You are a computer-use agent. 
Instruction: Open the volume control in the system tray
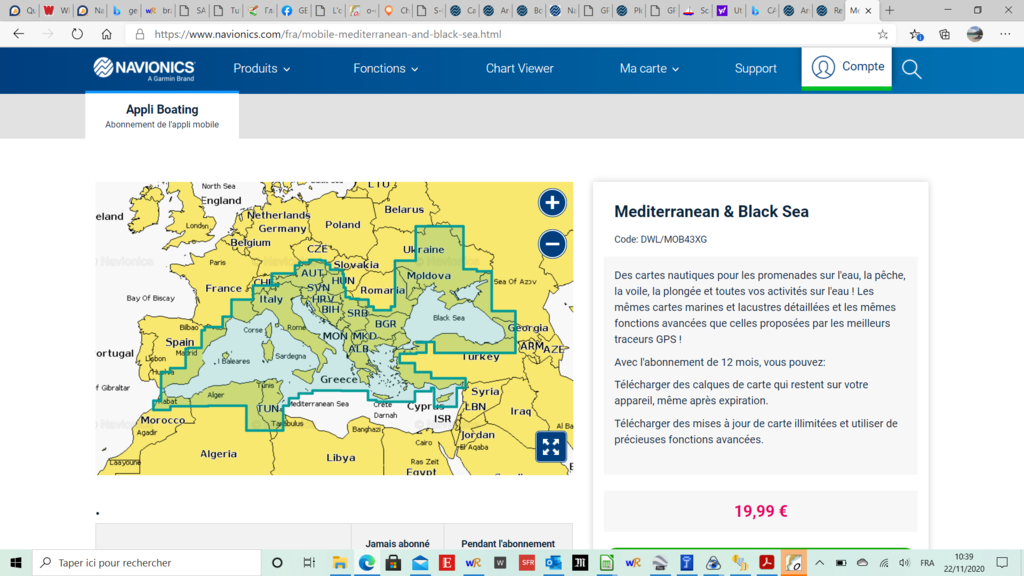coord(904,562)
